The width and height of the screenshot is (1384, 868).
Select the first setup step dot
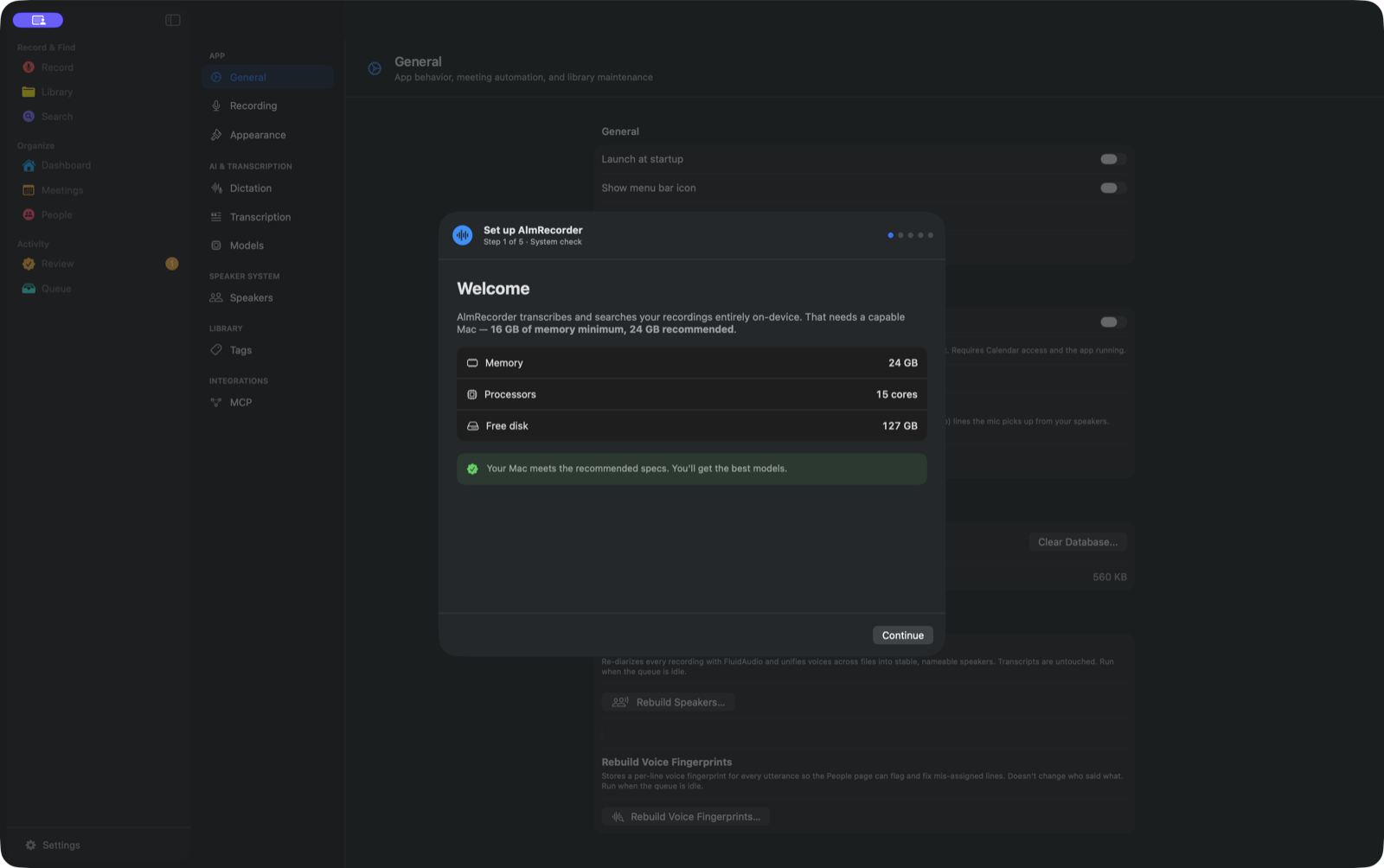pyautogui.click(x=890, y=235)
